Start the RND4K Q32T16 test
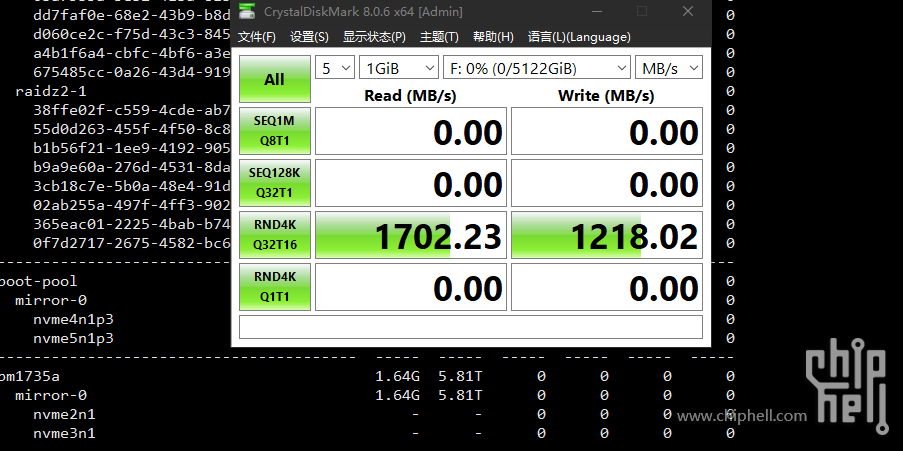The width and height of the screenshot is (903, 451). click(275, 235)
